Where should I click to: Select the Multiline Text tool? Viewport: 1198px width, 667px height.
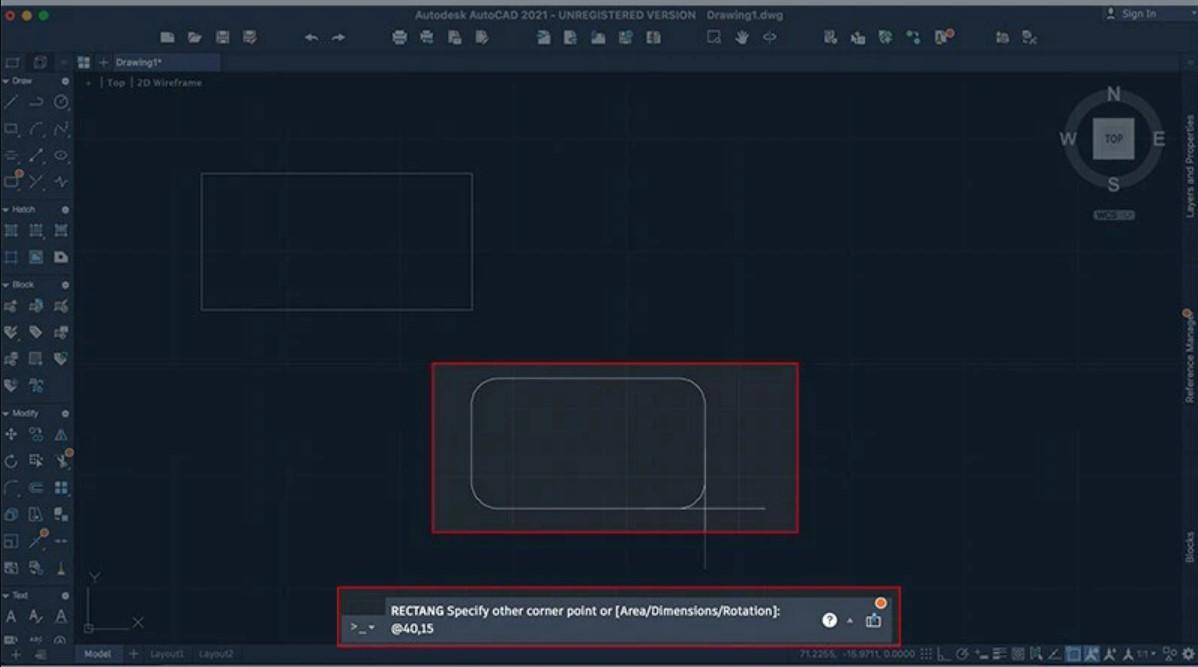coord(11,617)
